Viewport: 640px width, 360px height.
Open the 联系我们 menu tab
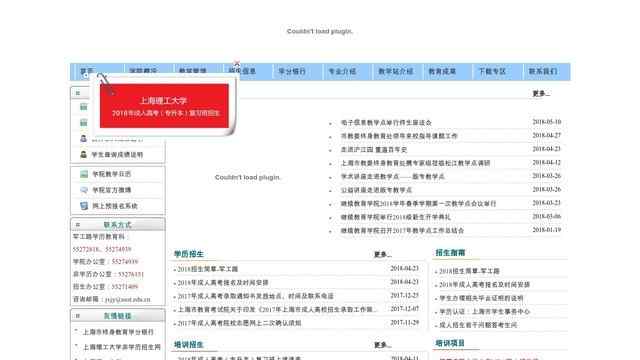[x=542, y=71]
